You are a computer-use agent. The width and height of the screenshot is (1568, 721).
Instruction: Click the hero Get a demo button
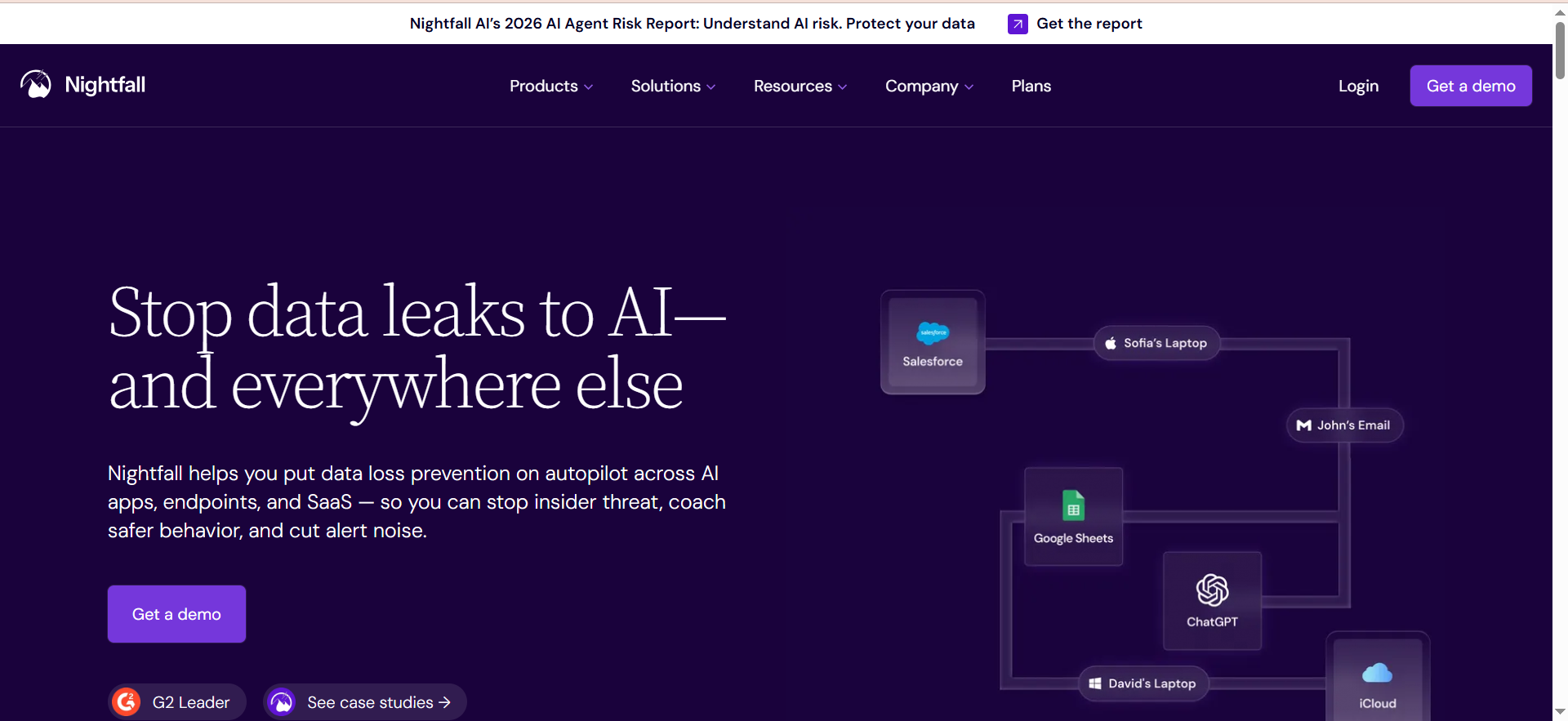tap(176, 614)
